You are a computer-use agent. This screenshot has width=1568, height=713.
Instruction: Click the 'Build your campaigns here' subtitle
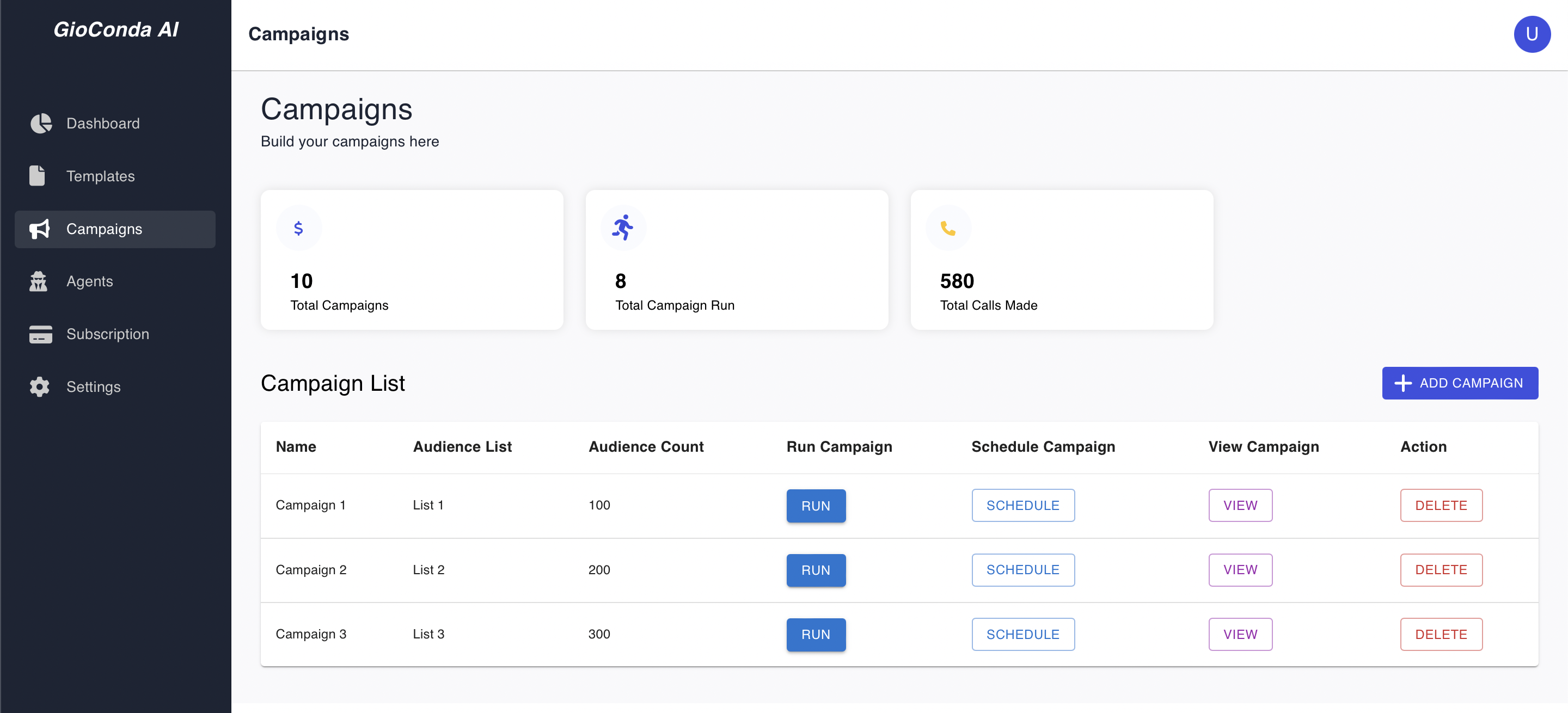click(x=350, y=142)
